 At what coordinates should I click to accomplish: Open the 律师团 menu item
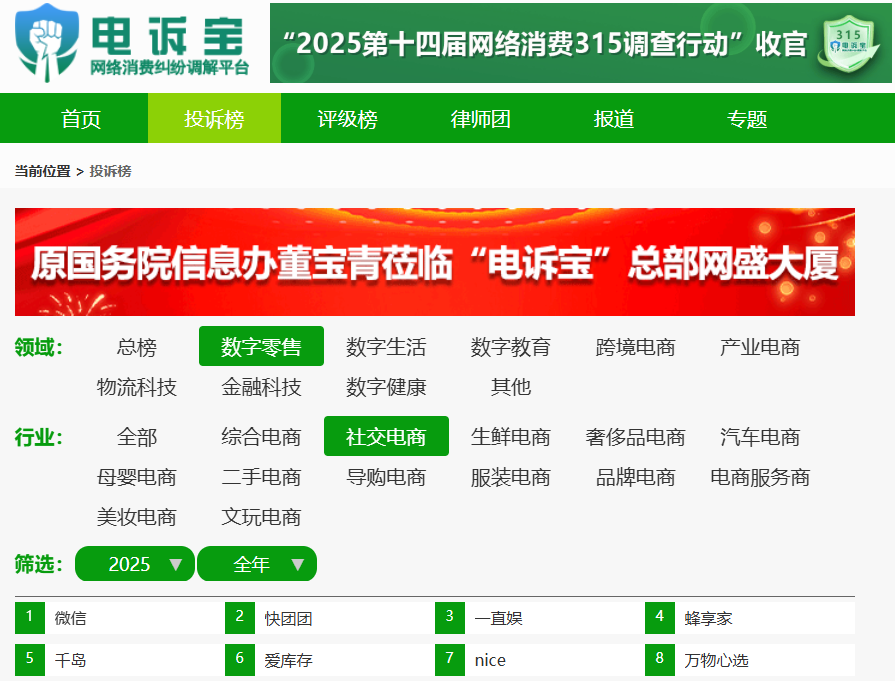tap(480, 119)
